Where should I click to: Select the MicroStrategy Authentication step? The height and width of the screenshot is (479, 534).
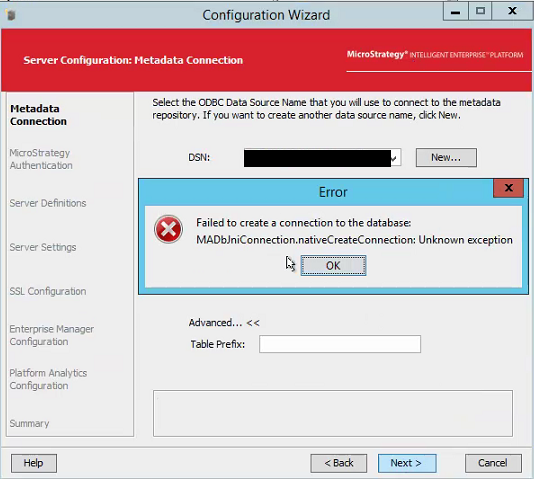[41, 159]
